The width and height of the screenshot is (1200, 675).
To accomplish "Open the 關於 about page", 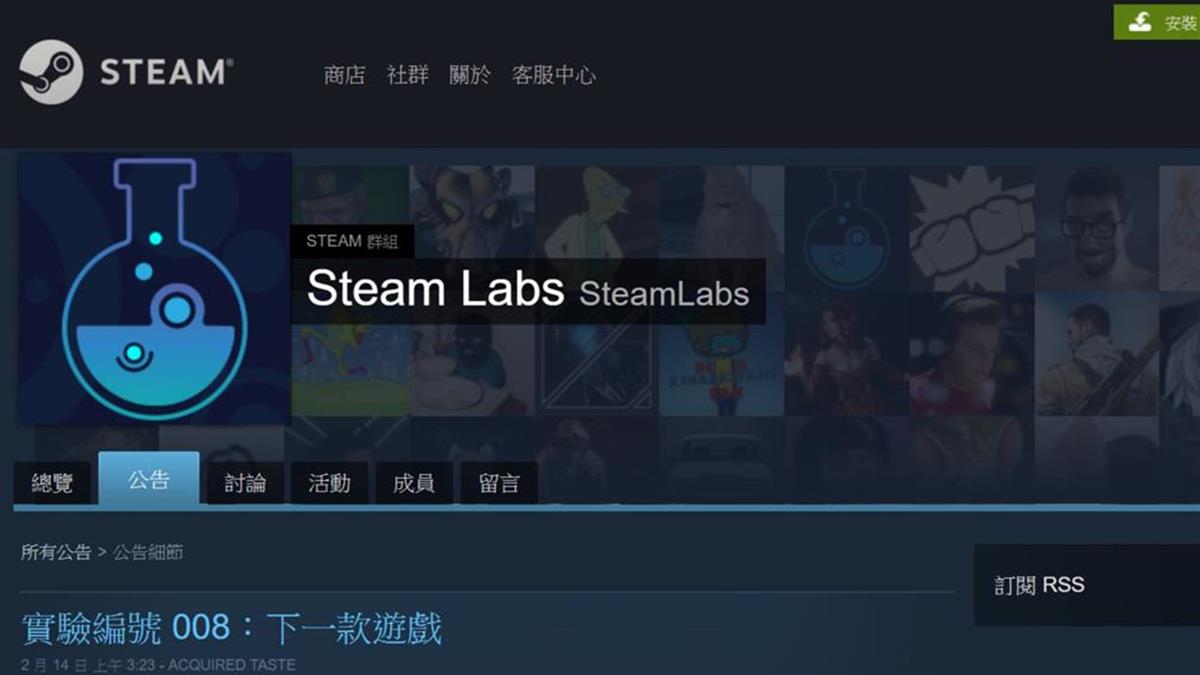I will click(470, 75).
